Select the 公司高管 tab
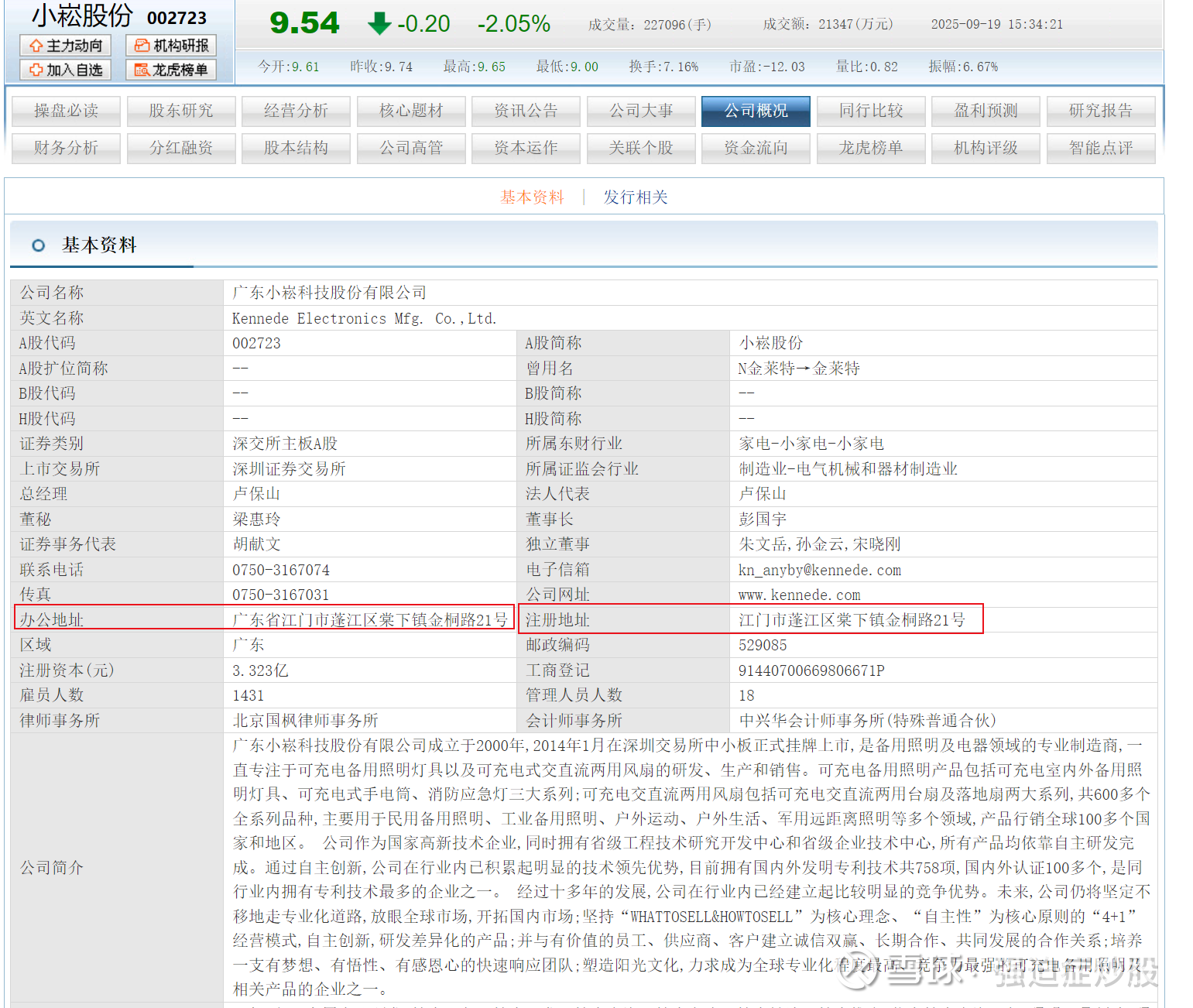This screenshot has height=1008, width=1193. pos(411,148)
